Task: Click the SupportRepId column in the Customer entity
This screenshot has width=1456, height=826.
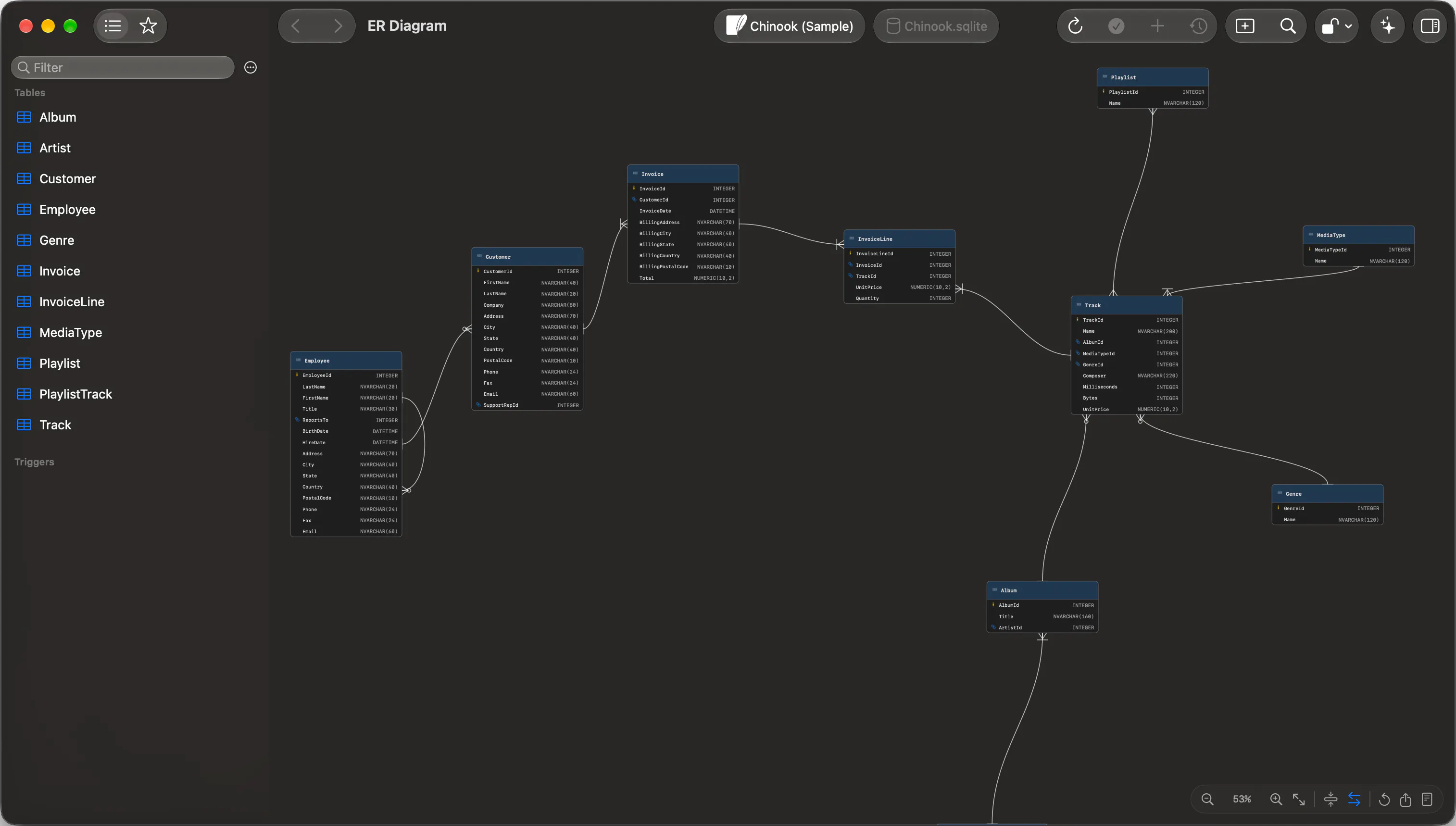Action: click(527, 405)
